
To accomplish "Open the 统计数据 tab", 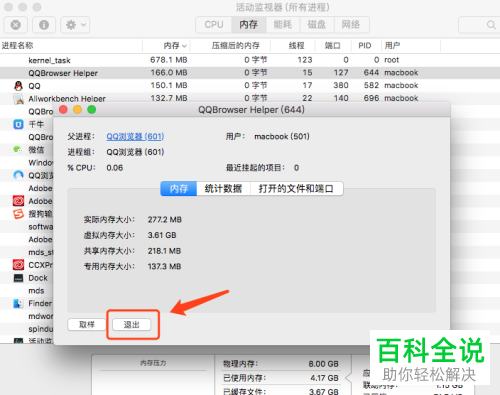I will click(223, 189).
